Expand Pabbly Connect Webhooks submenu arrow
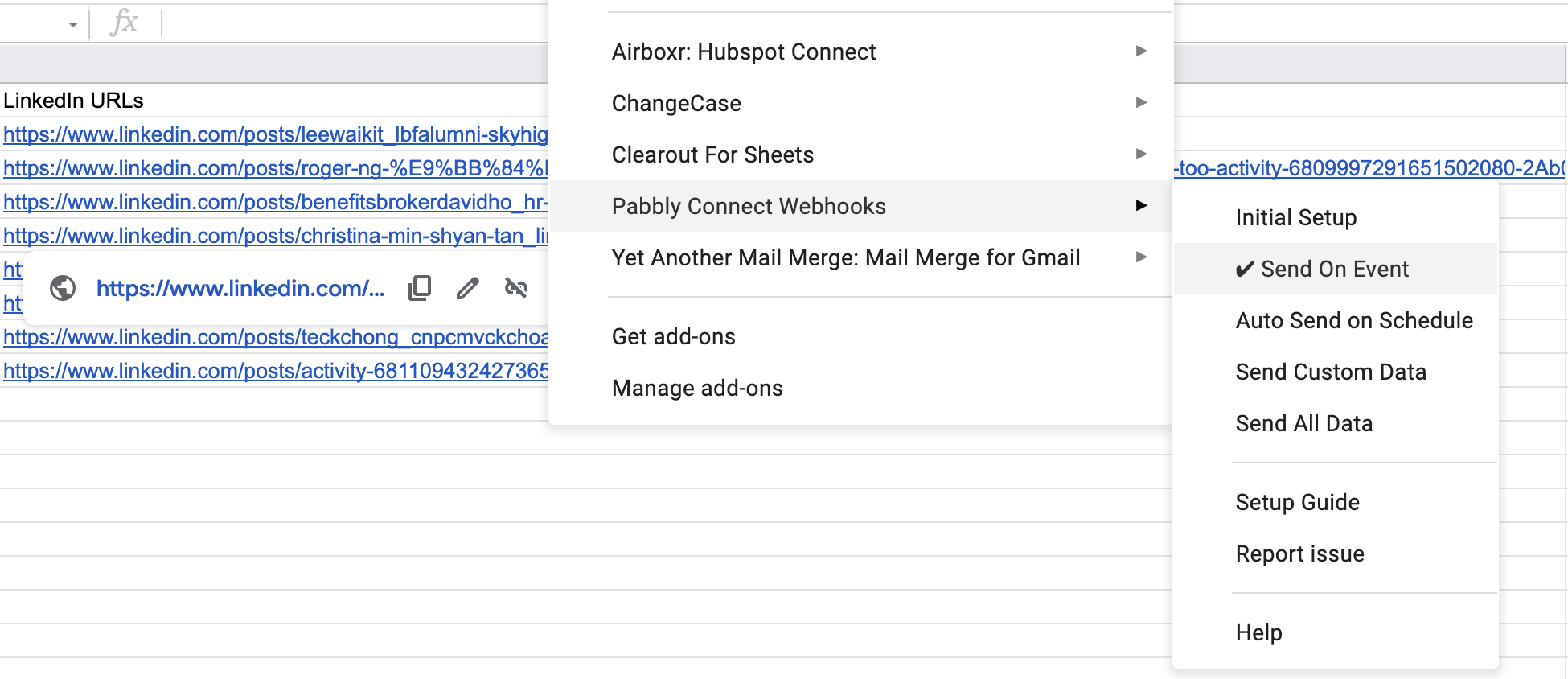The width and height of the screenshot is (1568, 679). coord(1141,206)
